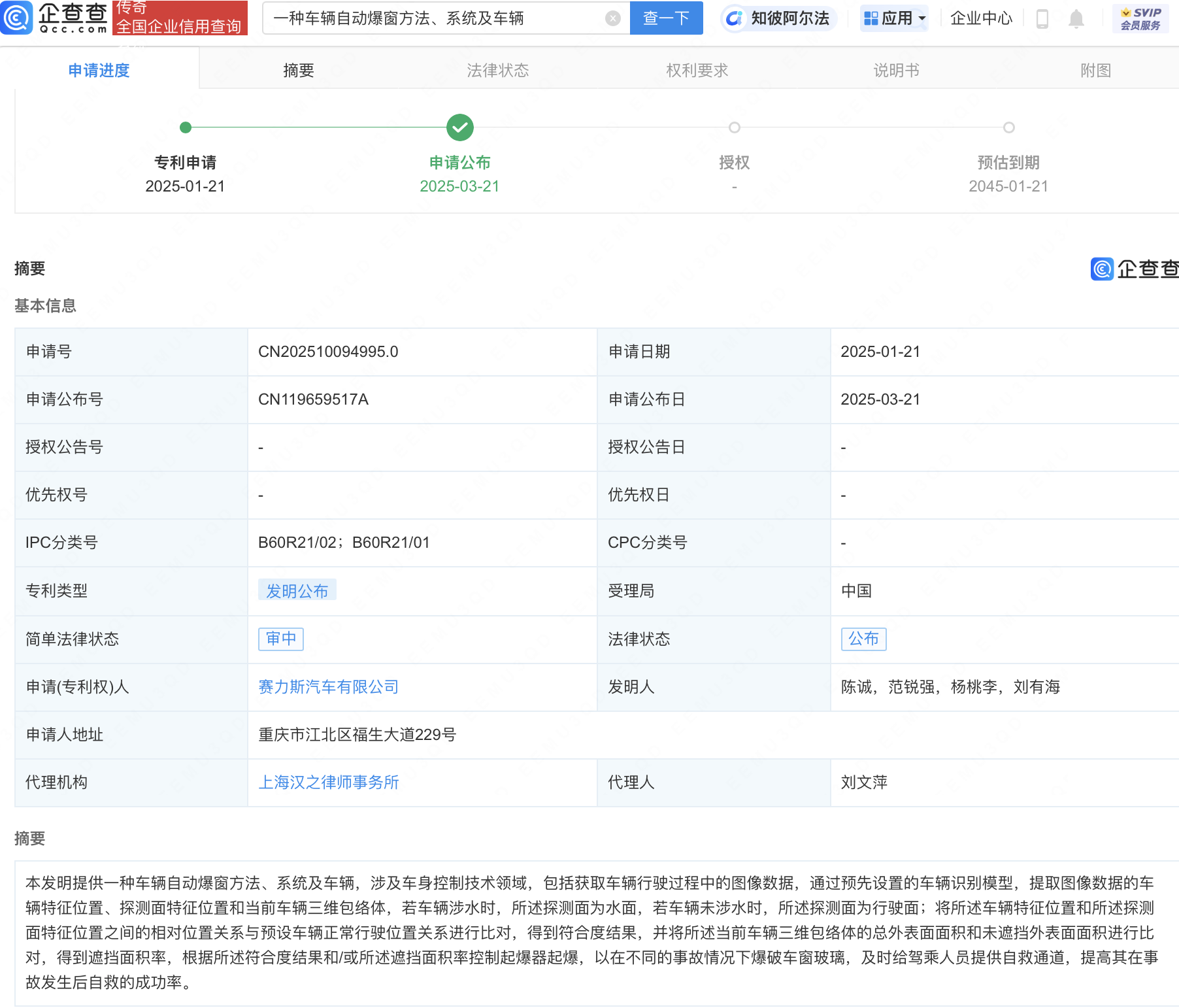The image size is (1179, 1008).
Task: Click the 专利申请 timeline dot
Action: point(186,127)
